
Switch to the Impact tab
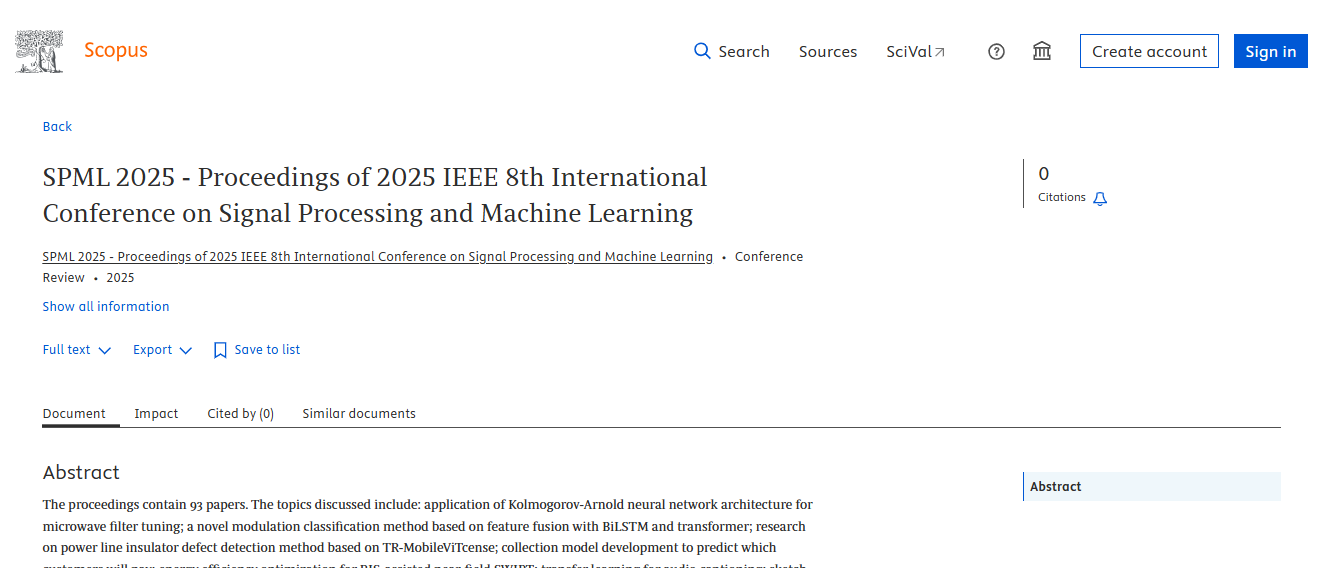[x=156, y=413]
